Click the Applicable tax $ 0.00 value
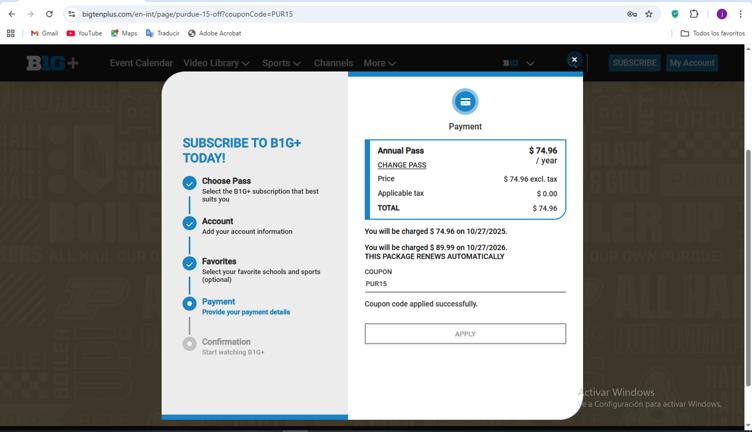 [547, 194]
